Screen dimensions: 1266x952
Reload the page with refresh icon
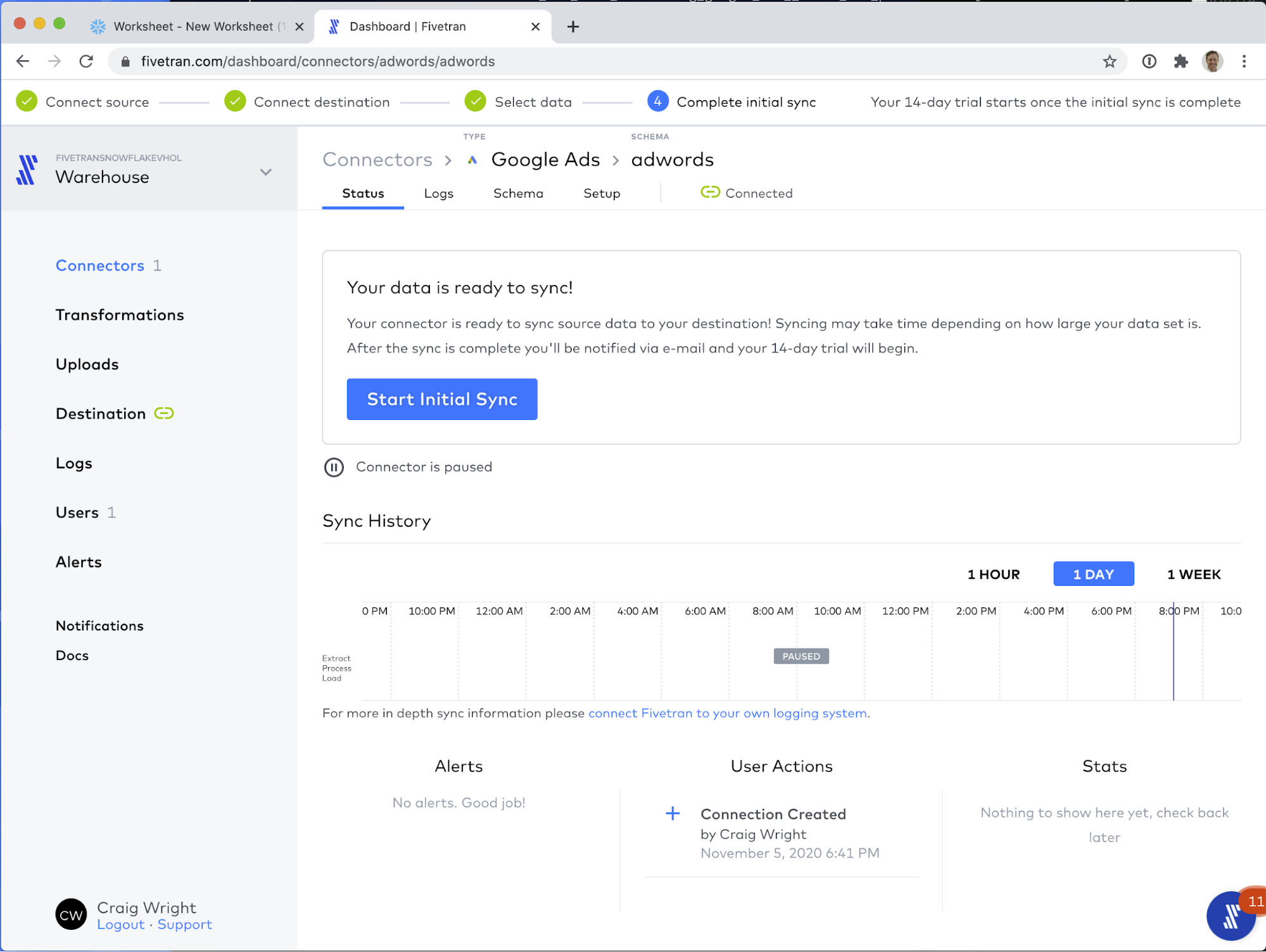86,61
